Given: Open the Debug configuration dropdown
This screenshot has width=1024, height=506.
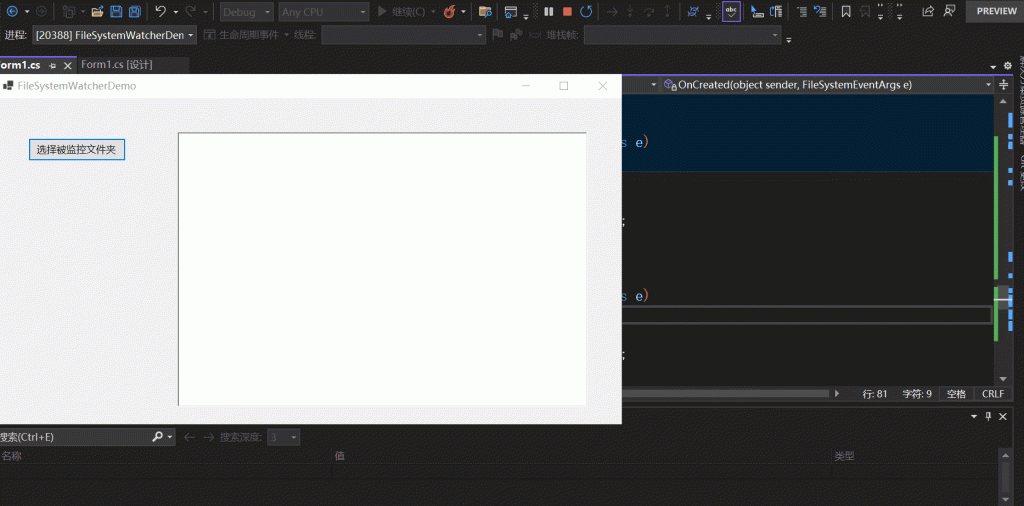Looking at the screenshot, I should [x=246, y=12].
